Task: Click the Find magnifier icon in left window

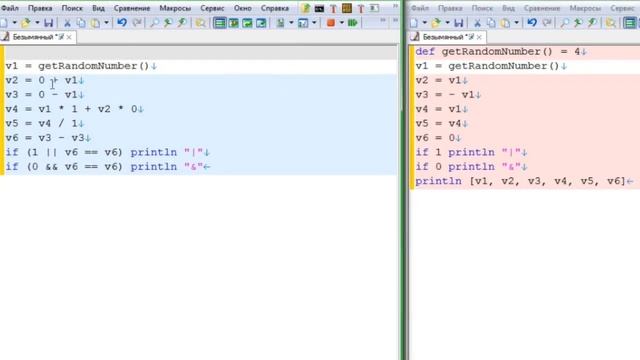Action: tap(154, 23)
